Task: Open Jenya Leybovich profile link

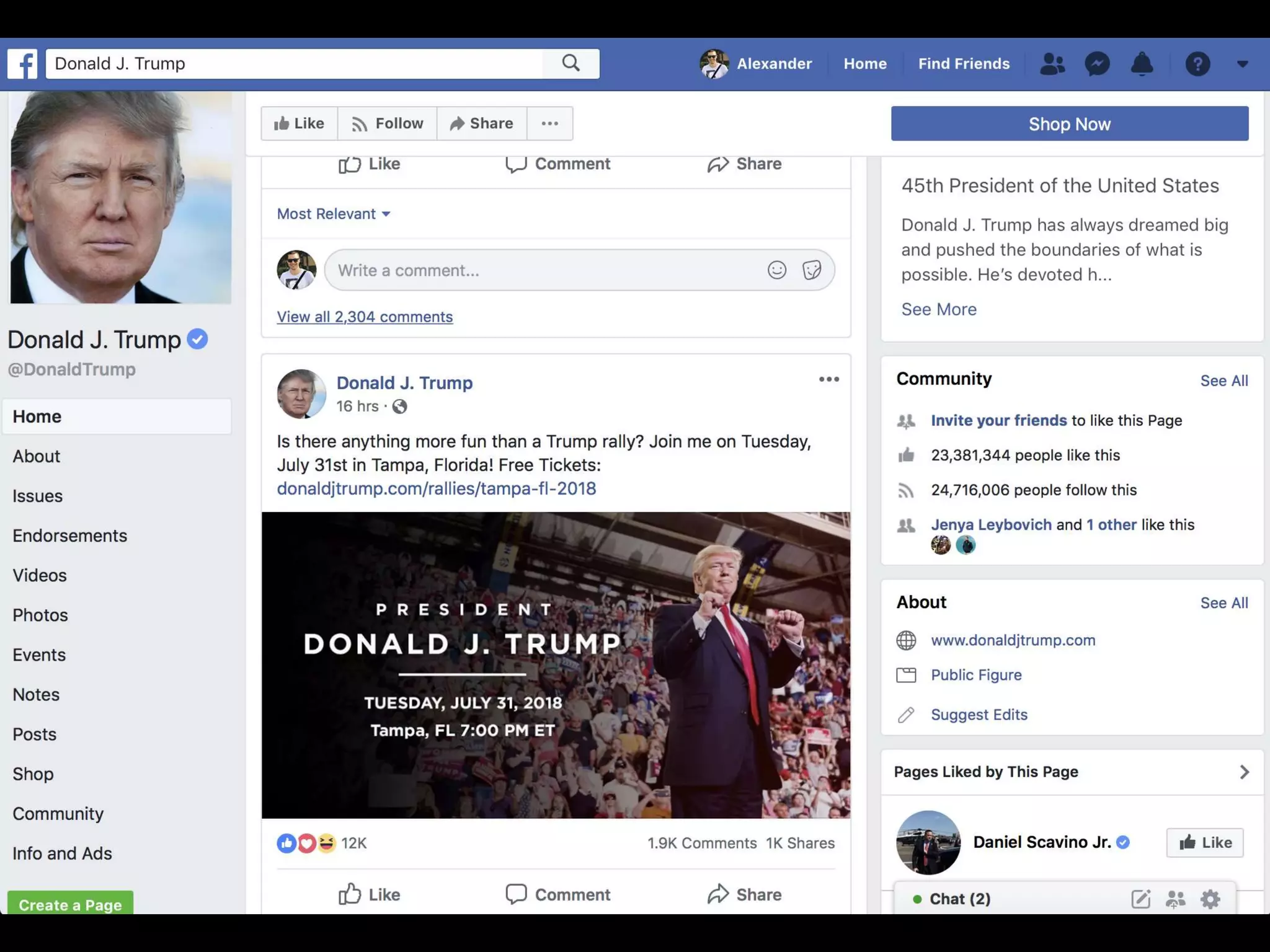Action: click(991, 524)
